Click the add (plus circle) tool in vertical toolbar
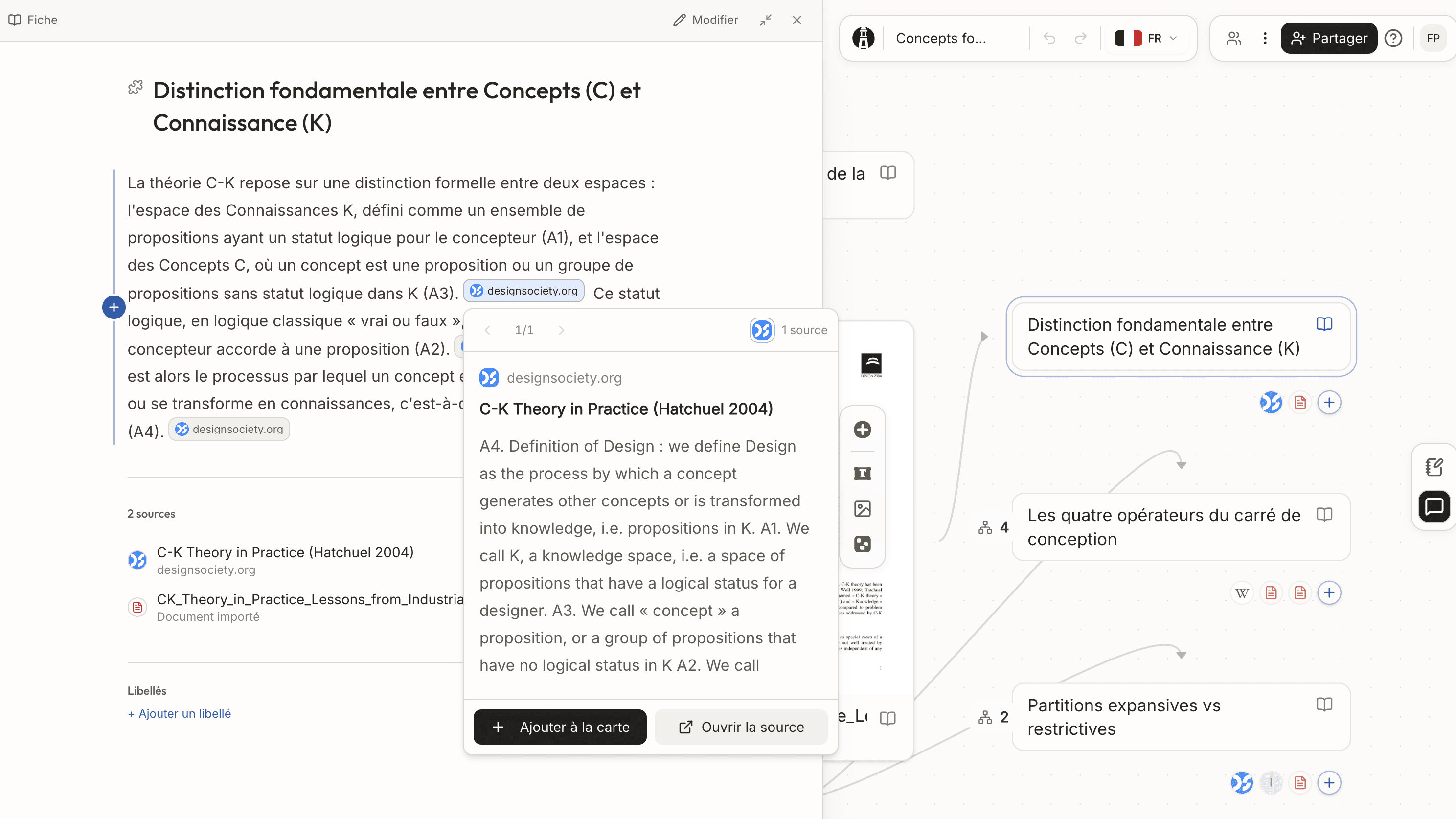The width and height of the screenshot is (1456, 819). coord(862,430)
